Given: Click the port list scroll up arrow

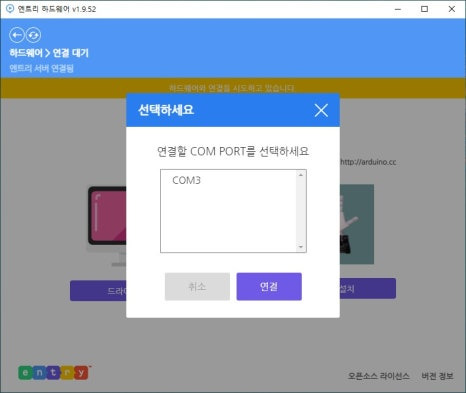Looking at the screenshot, I should coord(301,175).
